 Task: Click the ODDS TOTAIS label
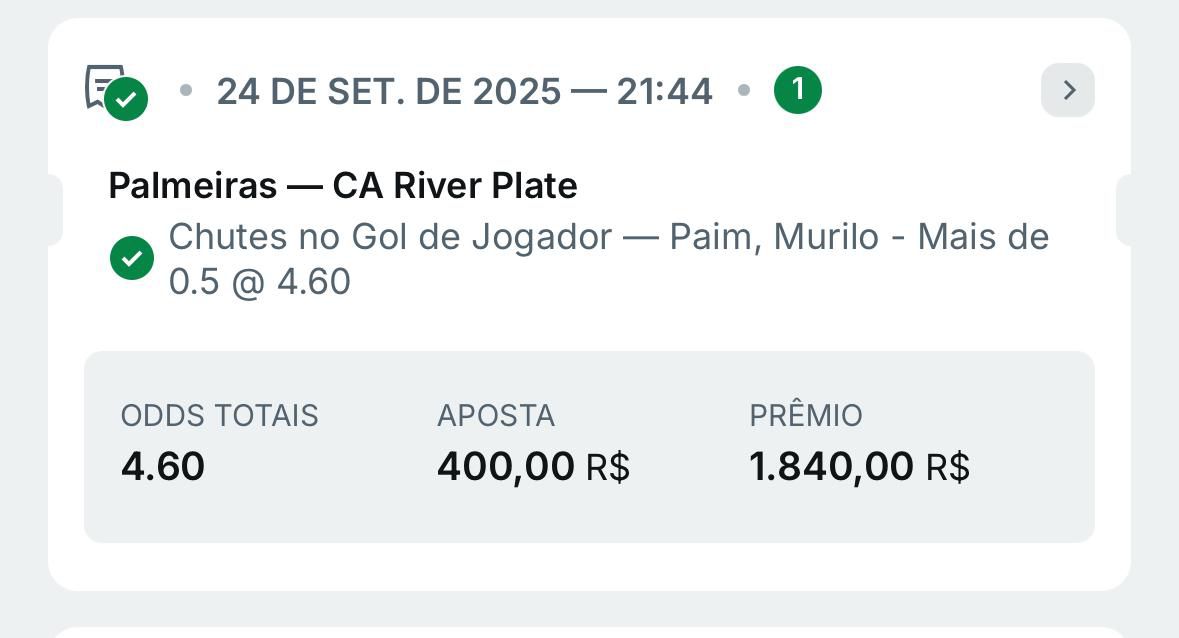click(219, 416)
